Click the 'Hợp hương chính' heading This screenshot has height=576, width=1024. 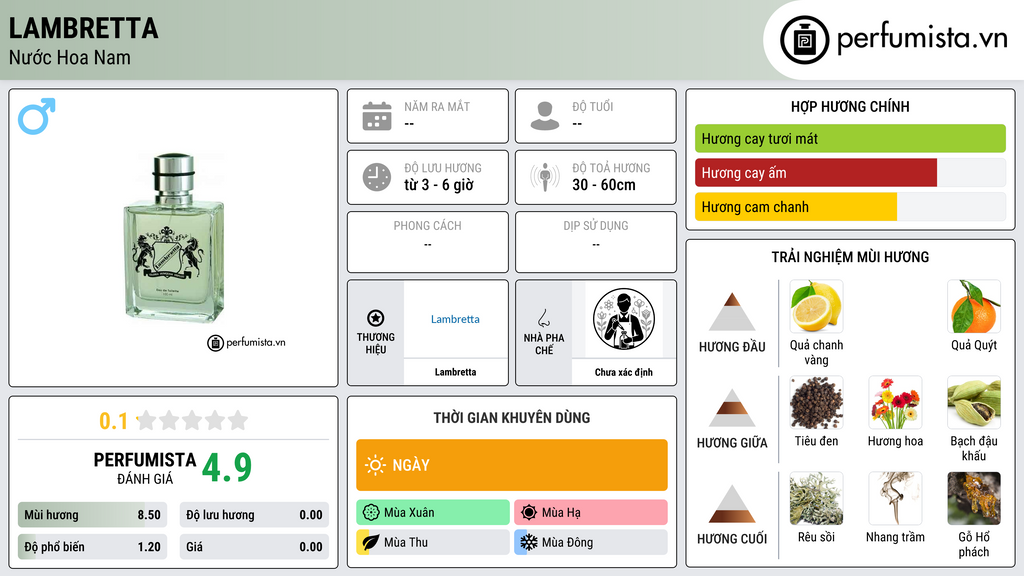coord(850,106)
